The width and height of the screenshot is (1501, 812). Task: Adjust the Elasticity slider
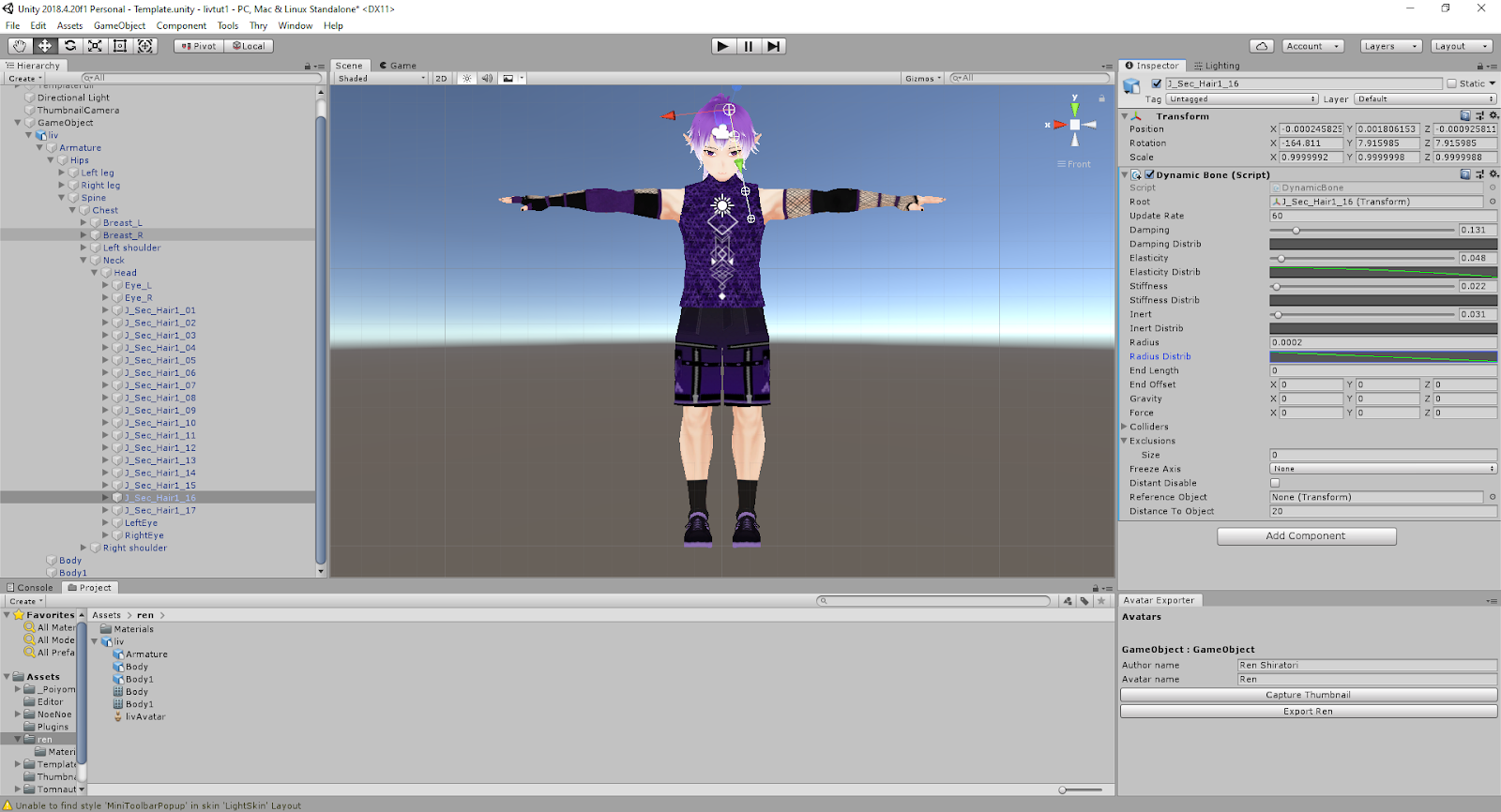click(1362, 258)
